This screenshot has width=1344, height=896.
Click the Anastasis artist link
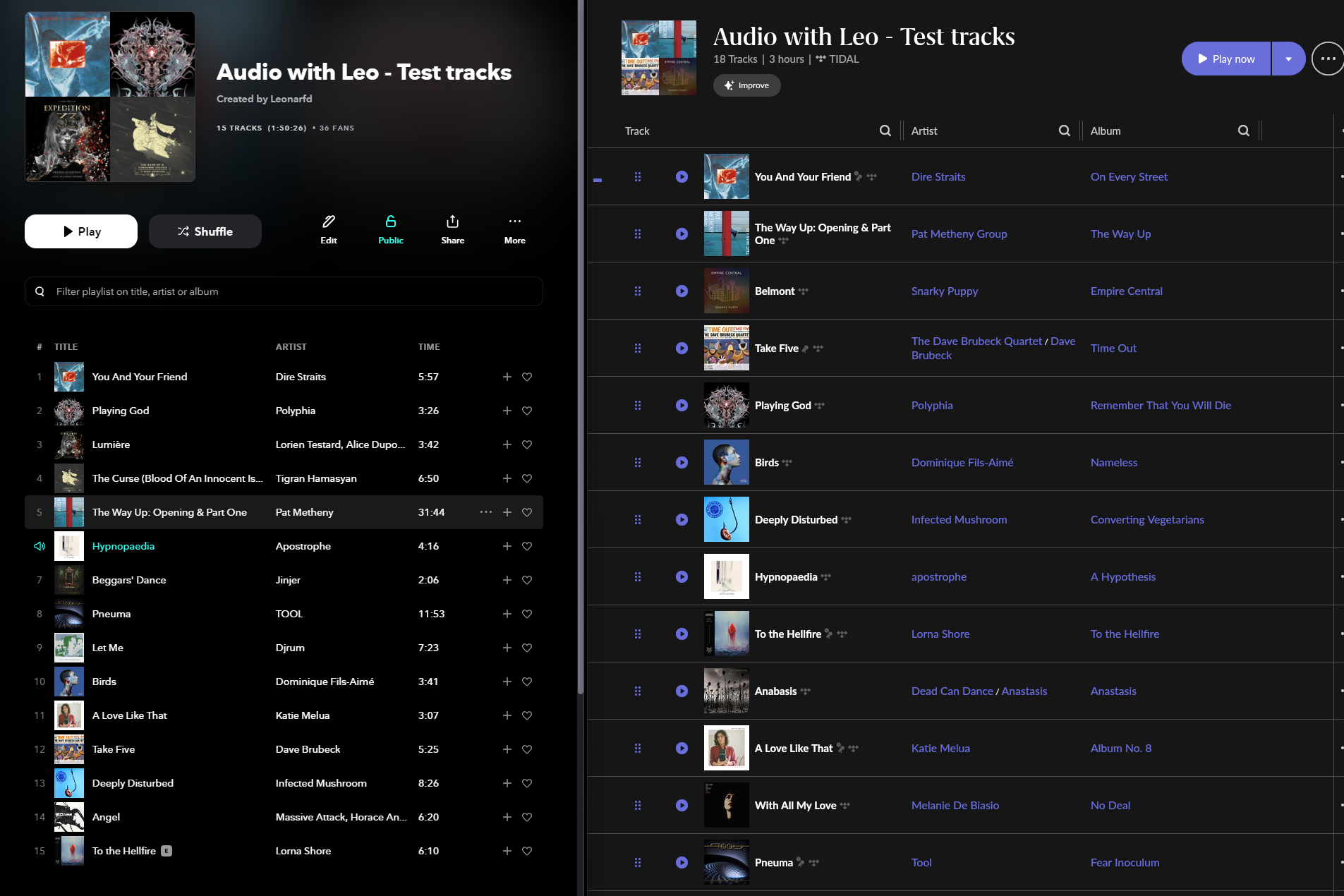pyautogui.click(x=1024, y=691)
